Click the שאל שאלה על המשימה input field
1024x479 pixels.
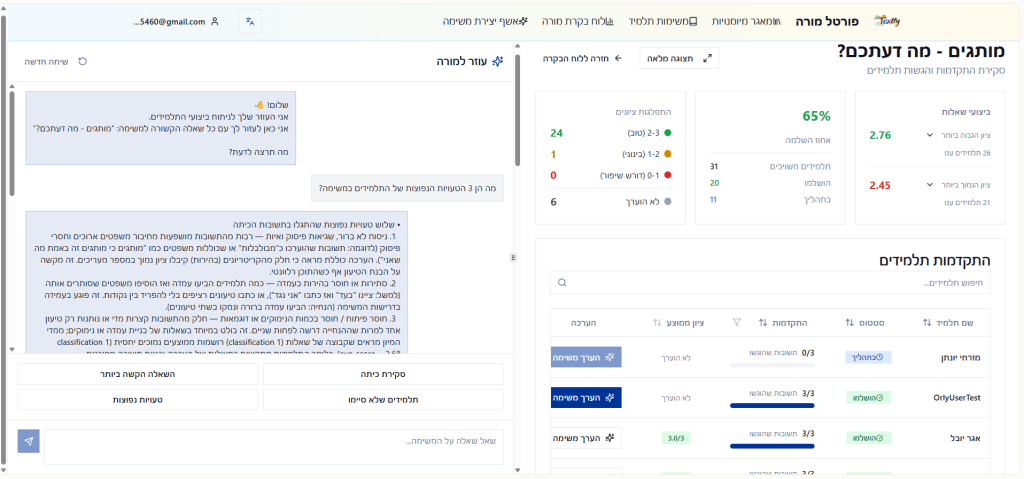pyautogui.click(x=273, y=441)
